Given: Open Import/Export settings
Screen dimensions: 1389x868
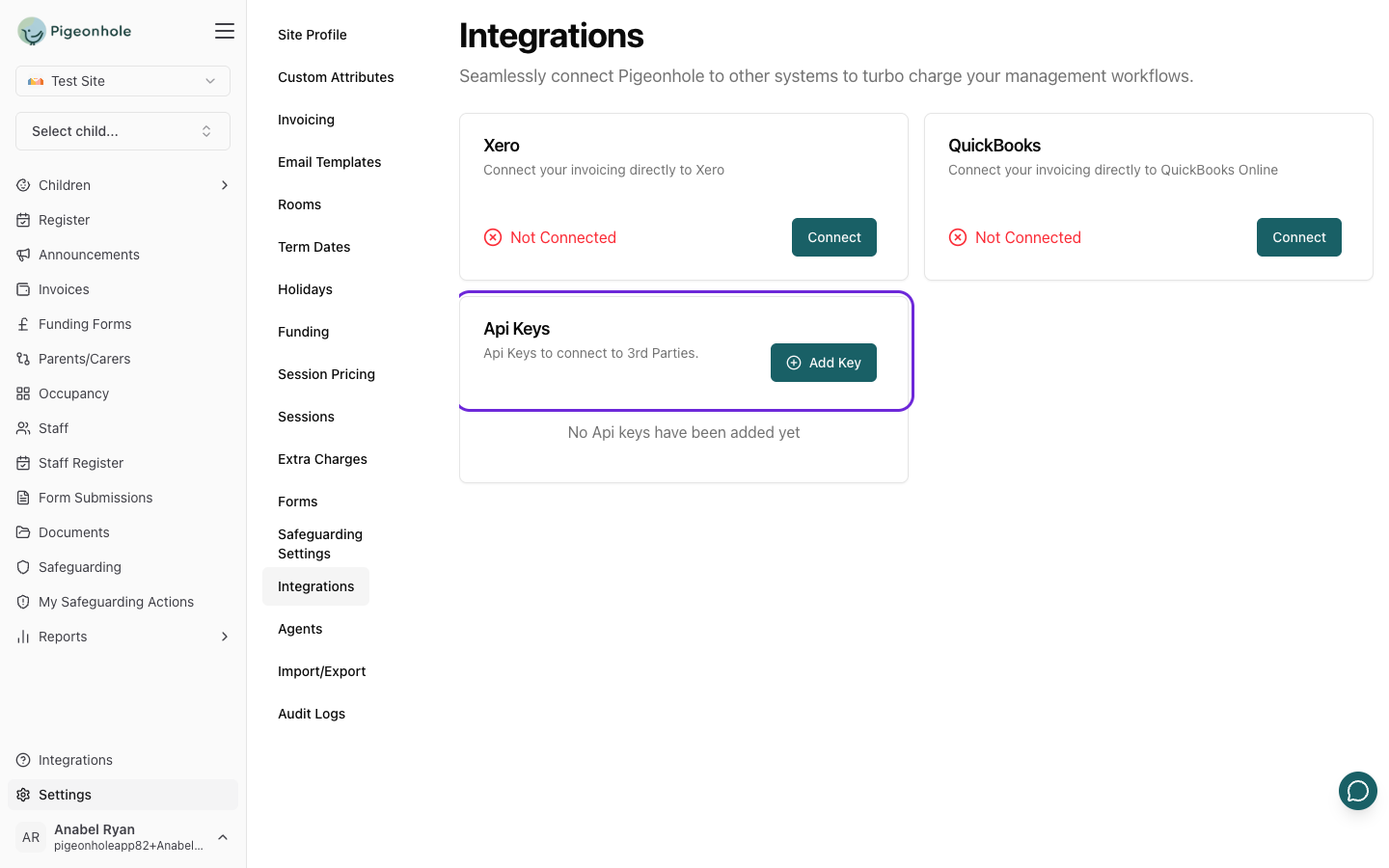Looking at the screenshot, I should pos(321,671).
